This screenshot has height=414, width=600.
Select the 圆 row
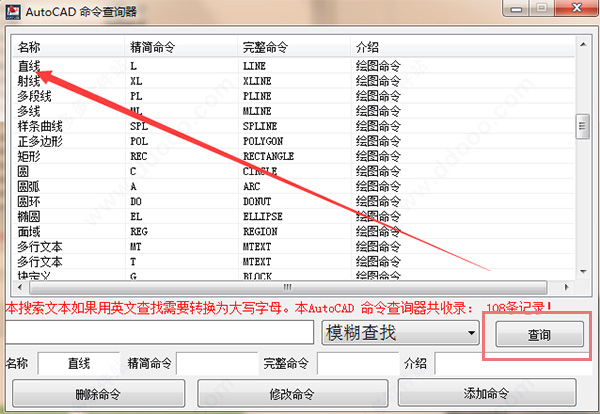pos(293,171)
